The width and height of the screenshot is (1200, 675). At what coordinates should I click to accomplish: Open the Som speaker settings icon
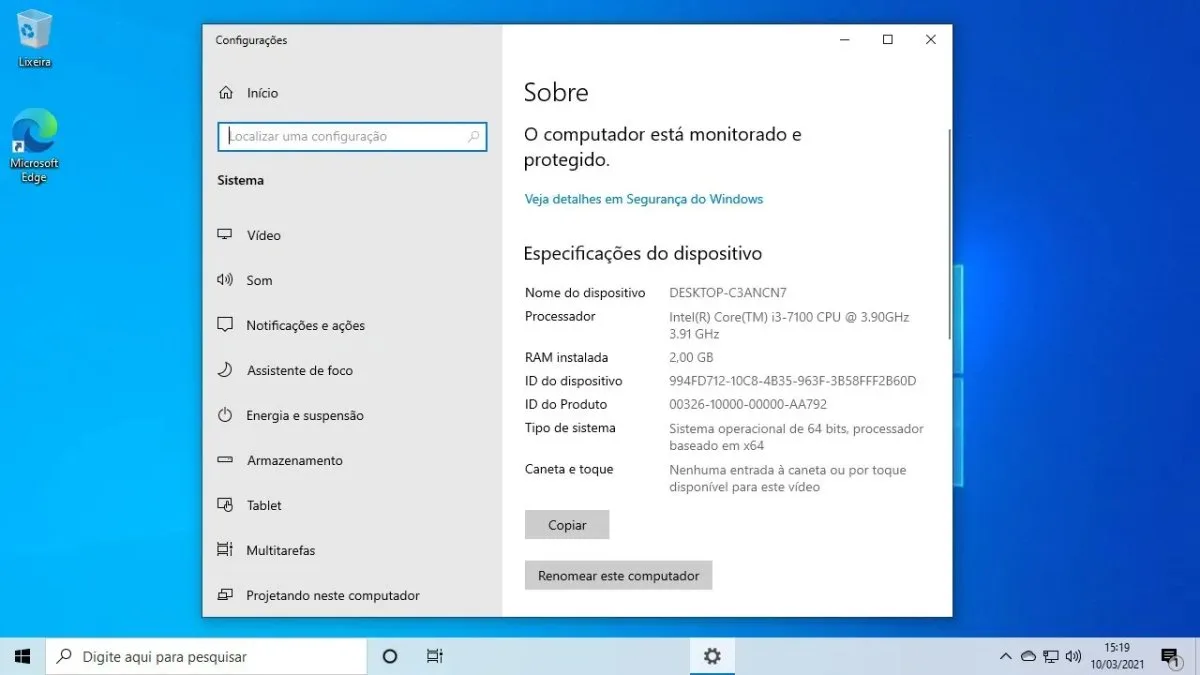point(225,280)
